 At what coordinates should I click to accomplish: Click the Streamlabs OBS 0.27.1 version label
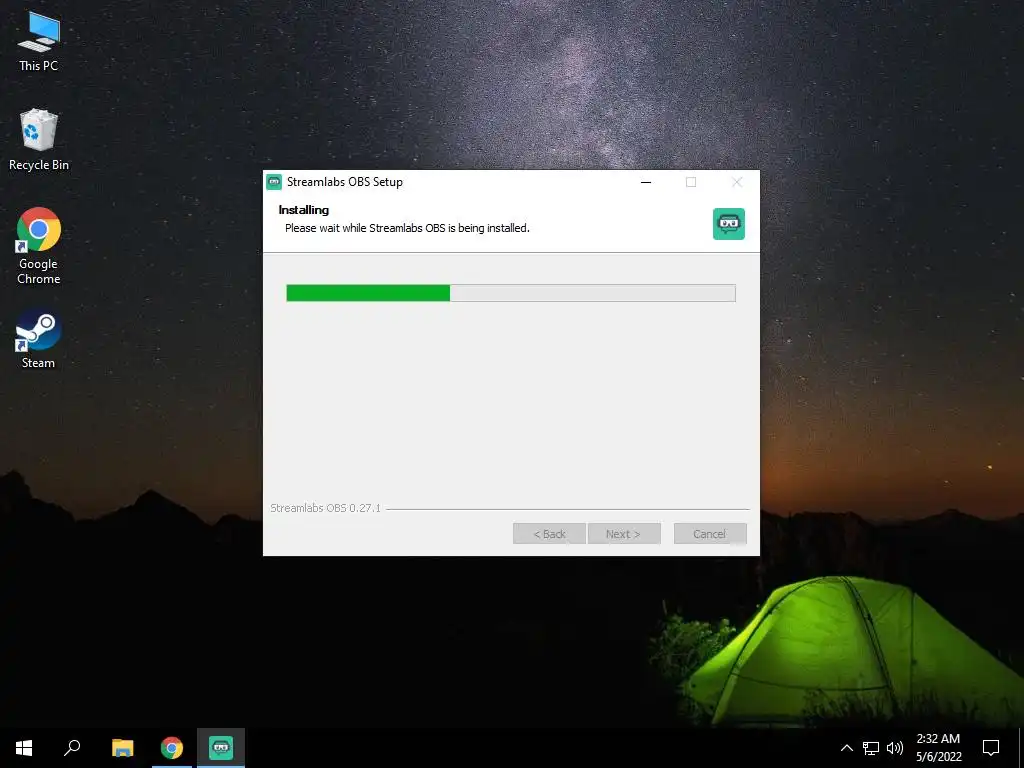coord(325,507)
